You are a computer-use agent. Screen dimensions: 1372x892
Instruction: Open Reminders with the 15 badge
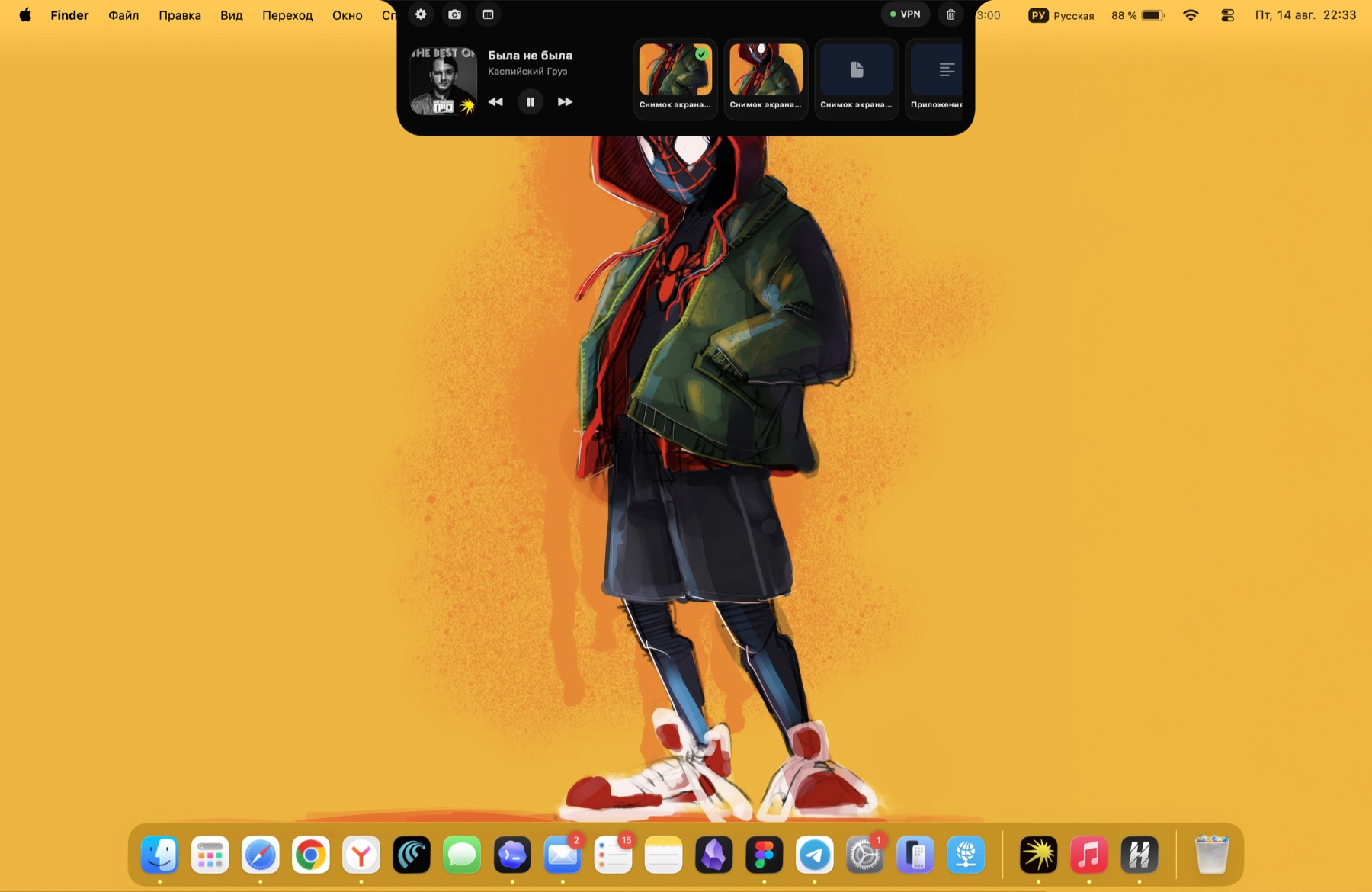[x=613, y=855]
